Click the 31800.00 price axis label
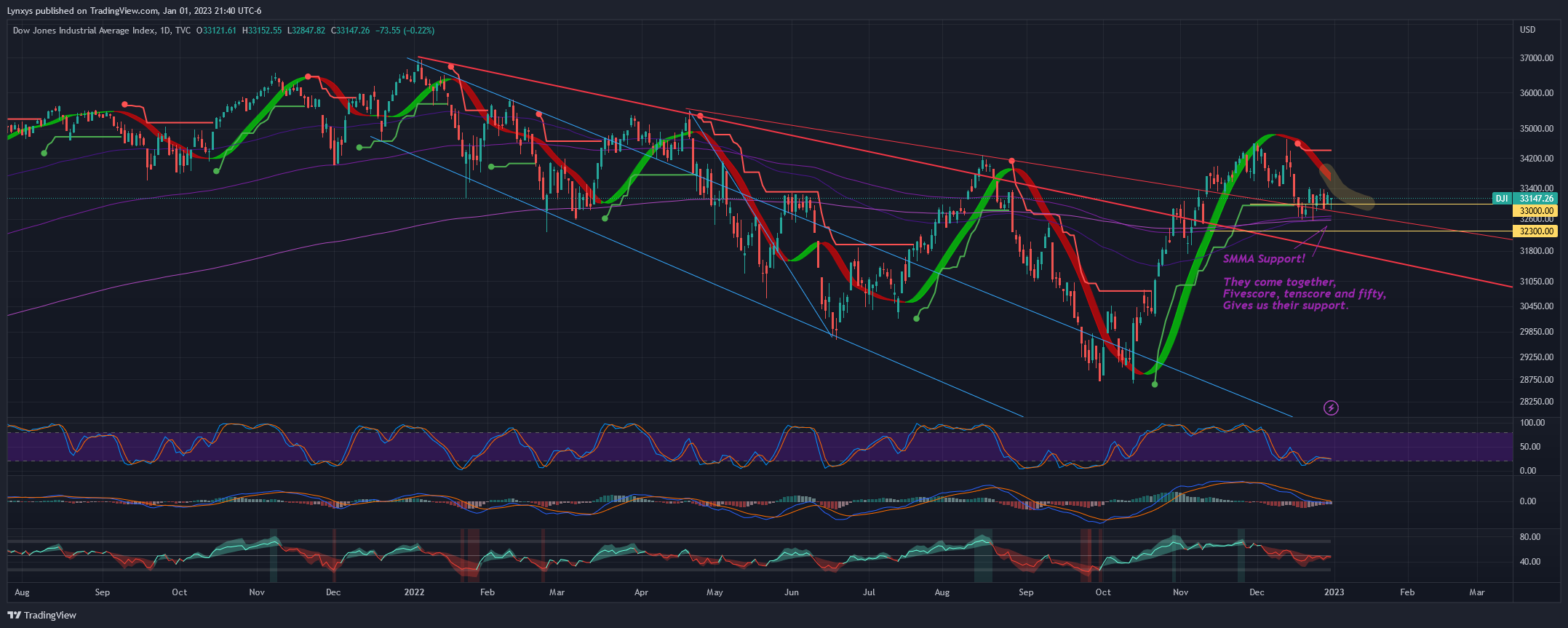This screenshot has width=1568, height=628. 1537,251
